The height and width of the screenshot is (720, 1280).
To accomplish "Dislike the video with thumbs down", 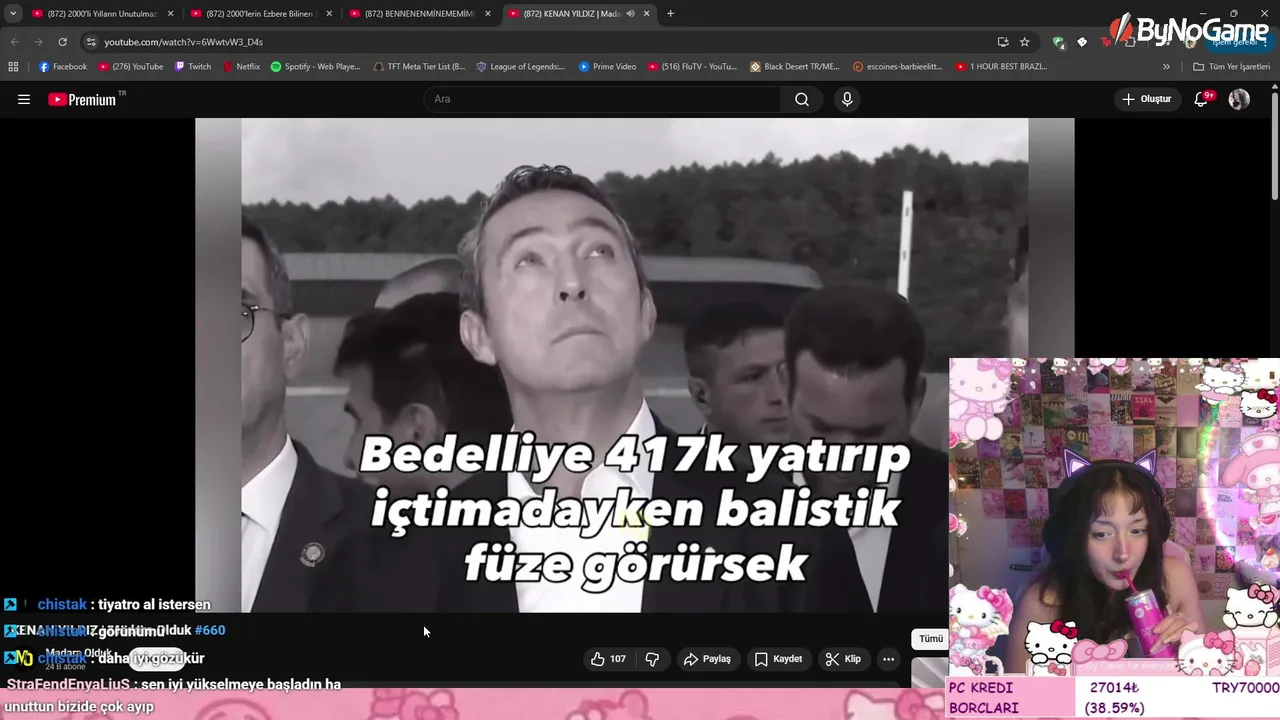I will pos(652,659).
